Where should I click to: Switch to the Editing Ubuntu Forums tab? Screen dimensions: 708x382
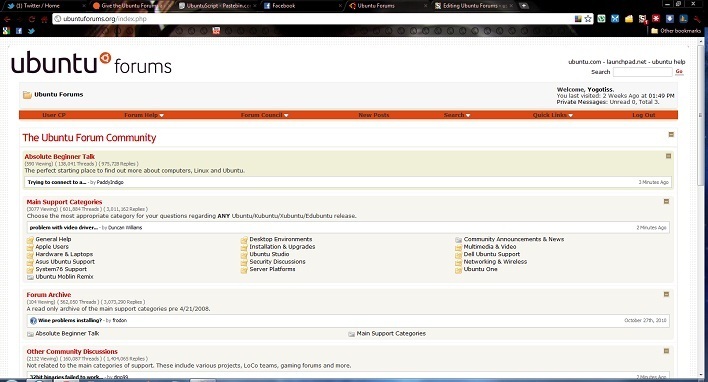click(x=473, y=6)
